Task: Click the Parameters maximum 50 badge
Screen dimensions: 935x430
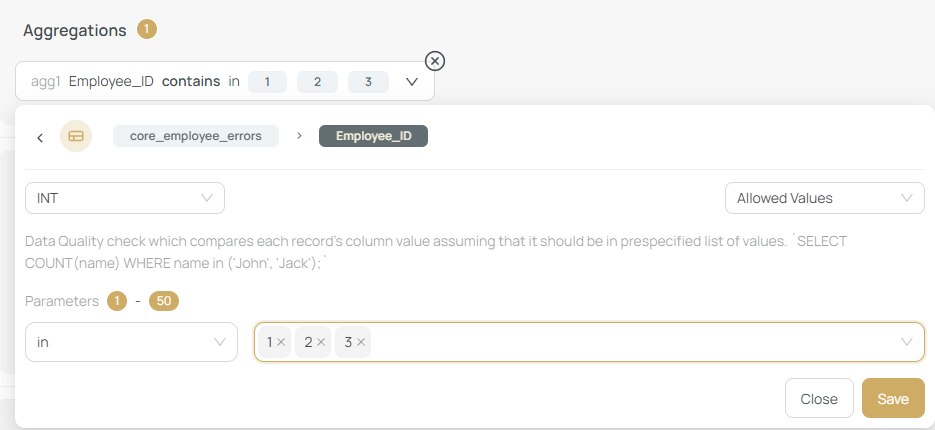Action: [164, 301]
